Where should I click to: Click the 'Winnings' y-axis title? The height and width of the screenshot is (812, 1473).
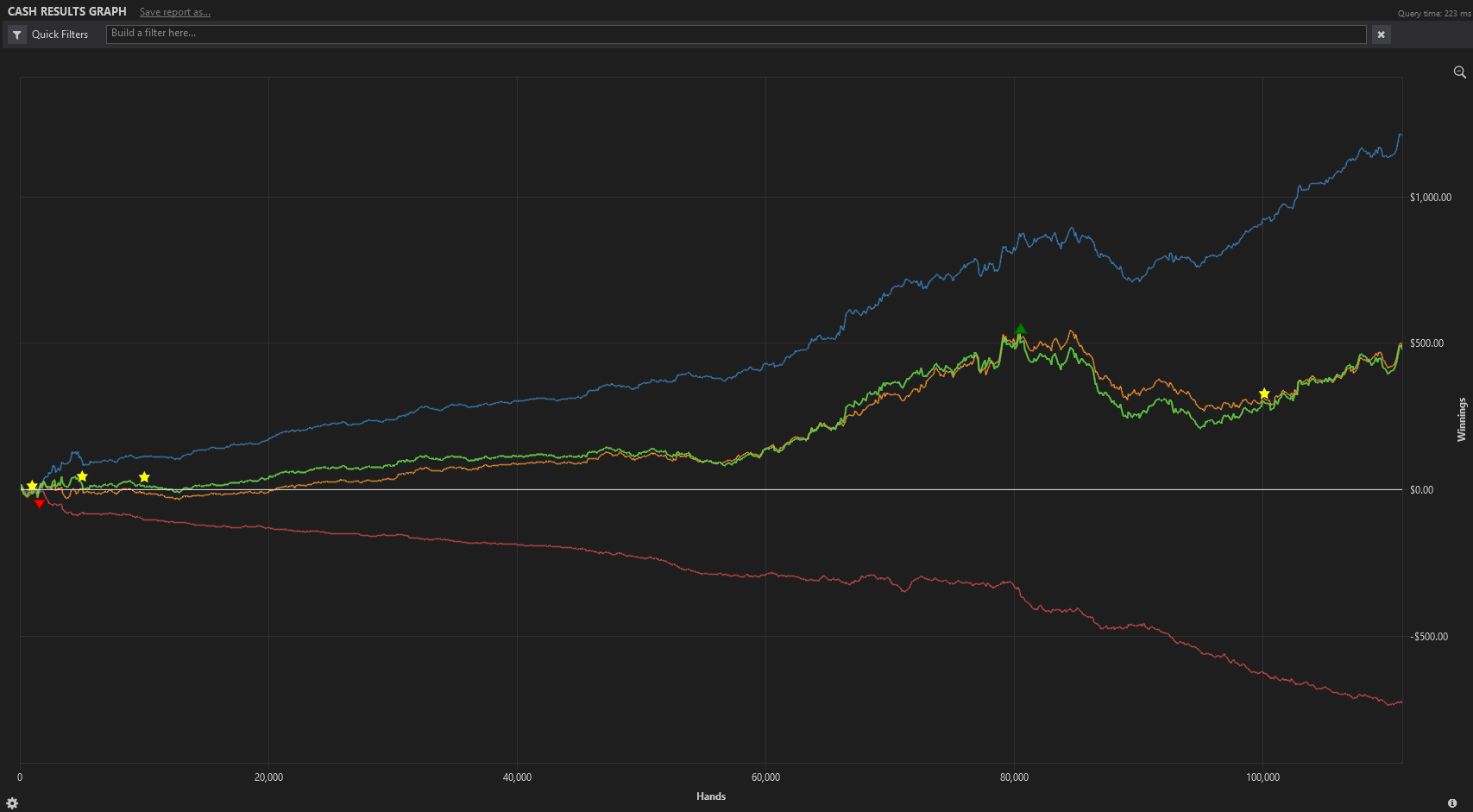pos(1461,419)
